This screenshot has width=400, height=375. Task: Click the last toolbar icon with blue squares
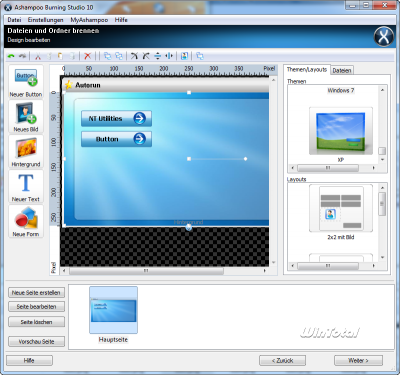[200, 56]
